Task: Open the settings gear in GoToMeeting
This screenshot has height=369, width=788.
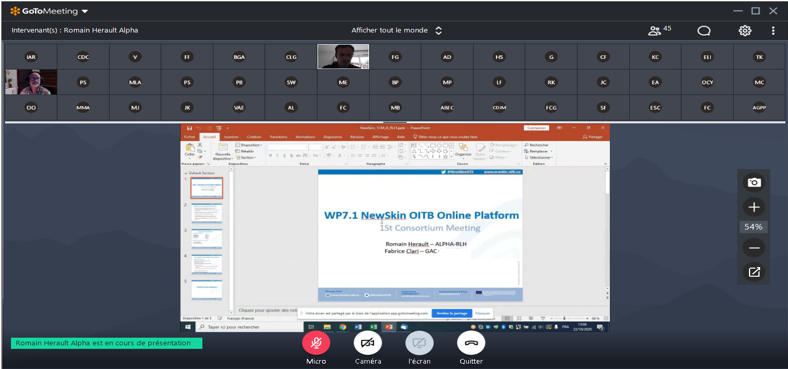Action: click(744, 31)
